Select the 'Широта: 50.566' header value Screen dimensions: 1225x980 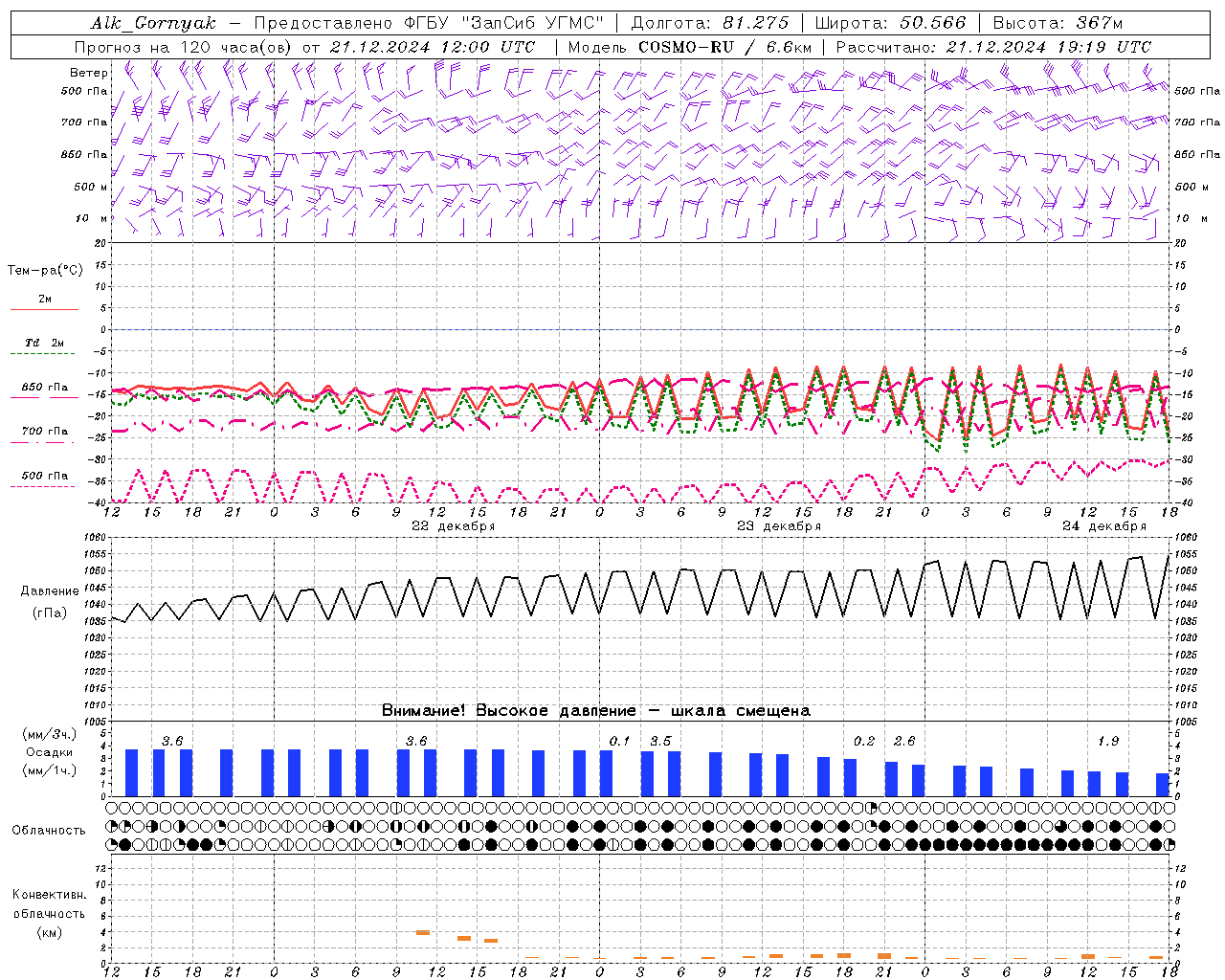[x=890, y=23]
